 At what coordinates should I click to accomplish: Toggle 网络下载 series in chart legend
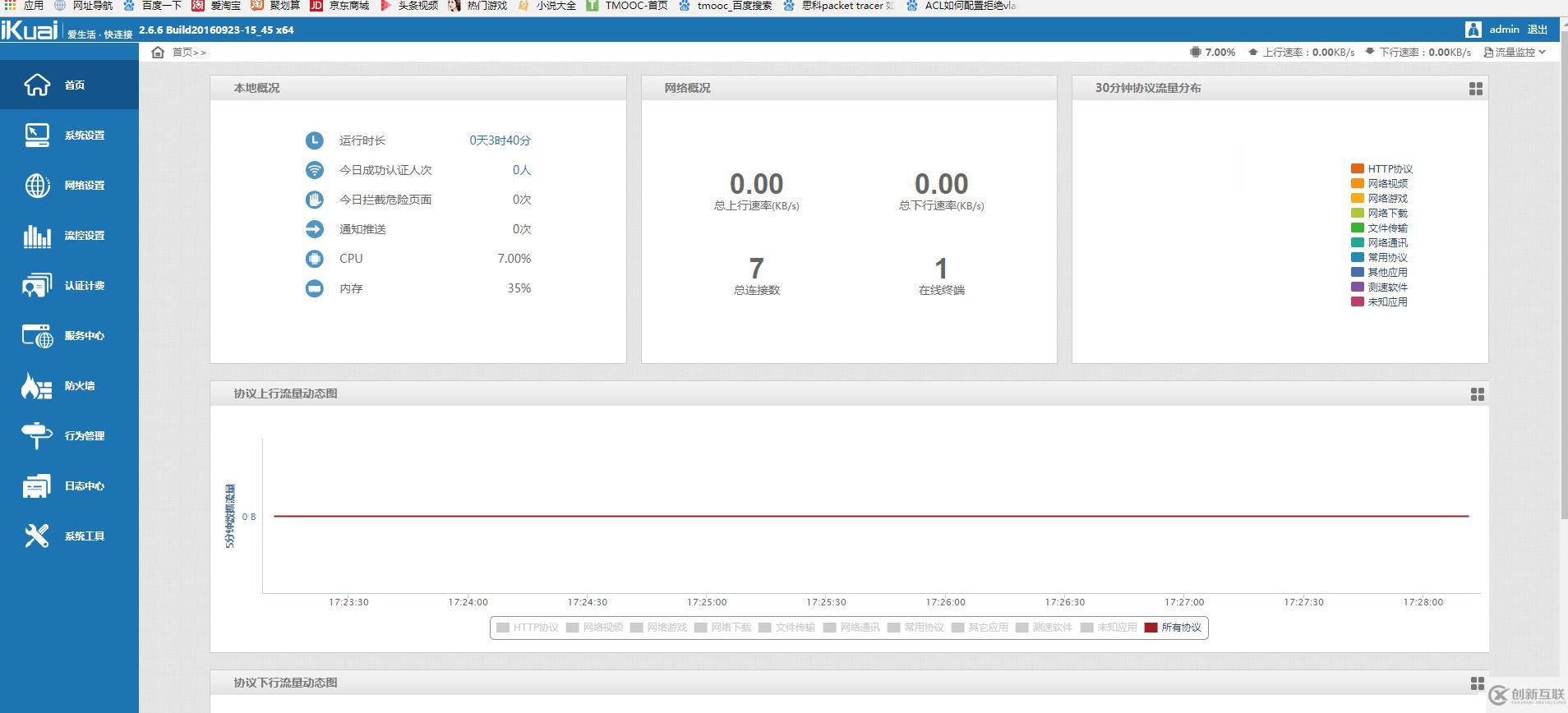pos(722,628)
